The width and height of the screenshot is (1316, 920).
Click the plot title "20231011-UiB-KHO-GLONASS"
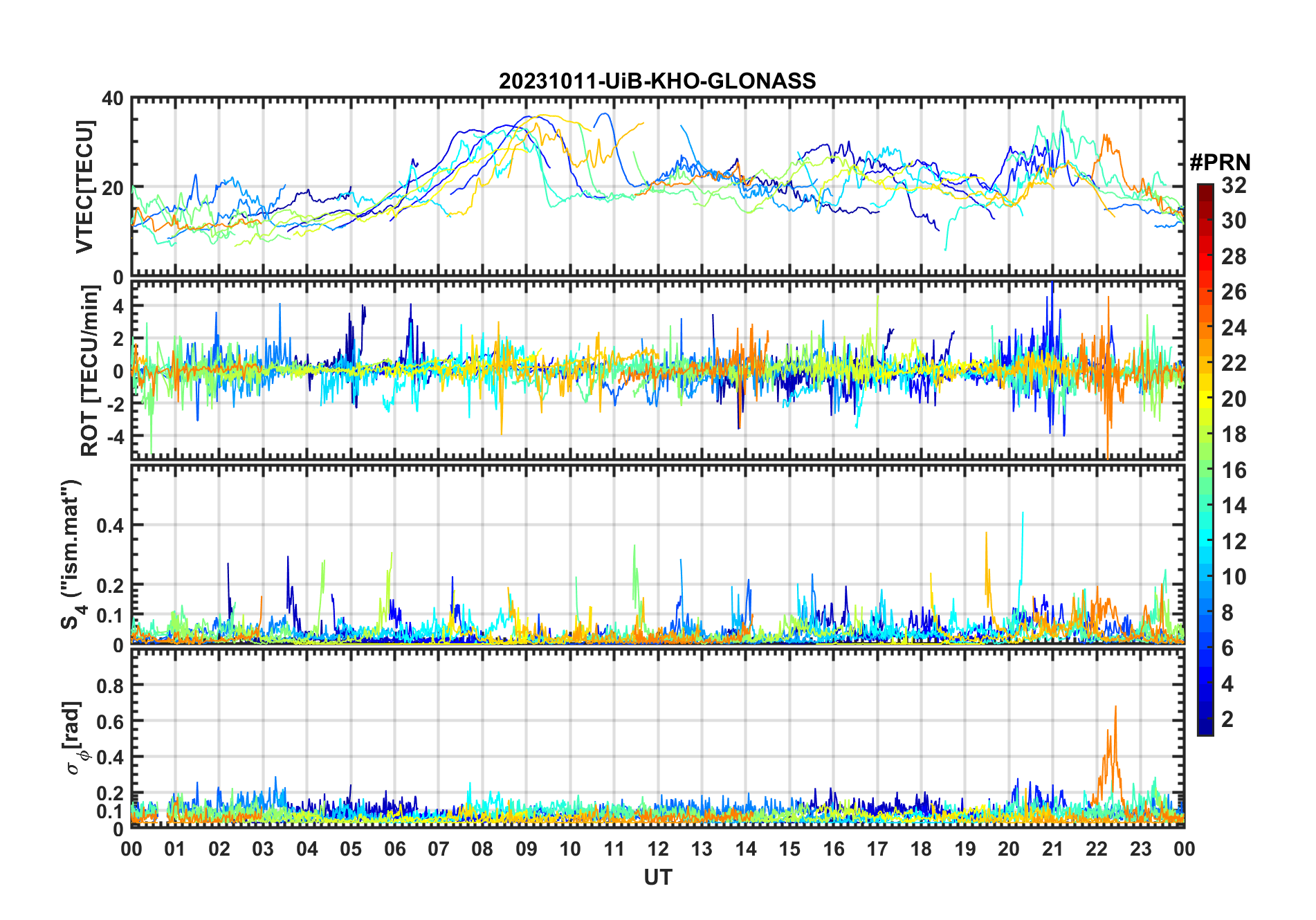(657, 82)
